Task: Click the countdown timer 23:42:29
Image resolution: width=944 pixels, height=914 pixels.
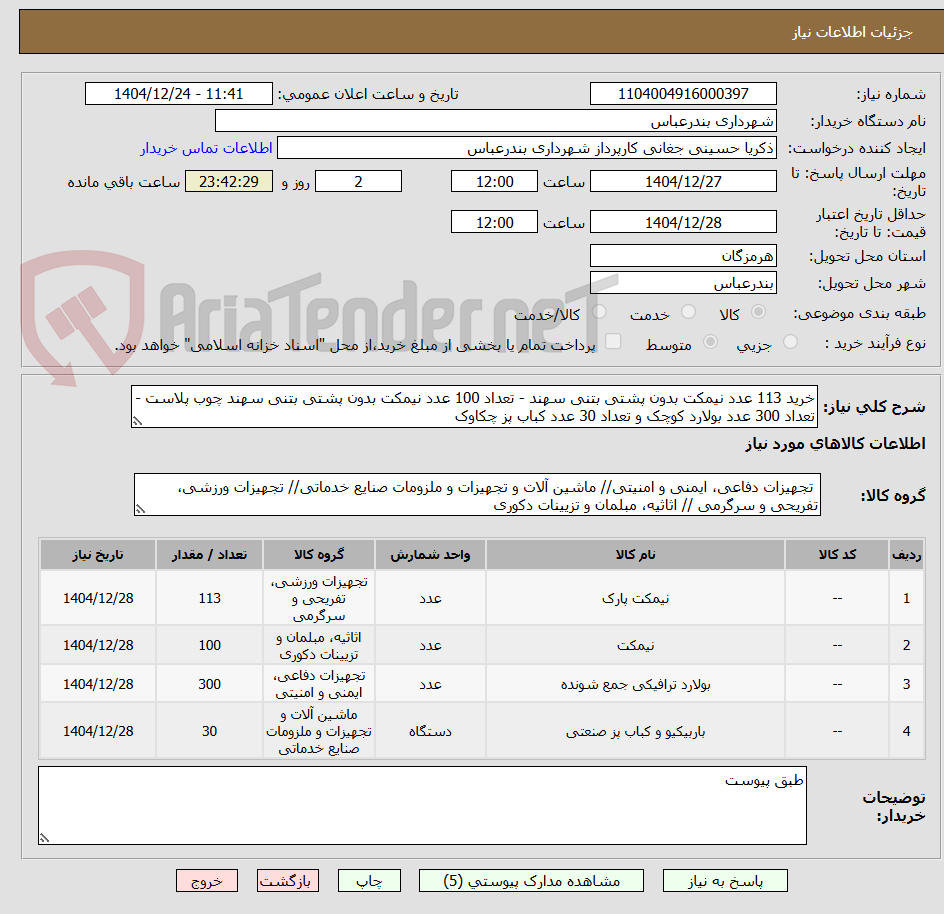Action: pyautogui.click(x=229, y=181)
